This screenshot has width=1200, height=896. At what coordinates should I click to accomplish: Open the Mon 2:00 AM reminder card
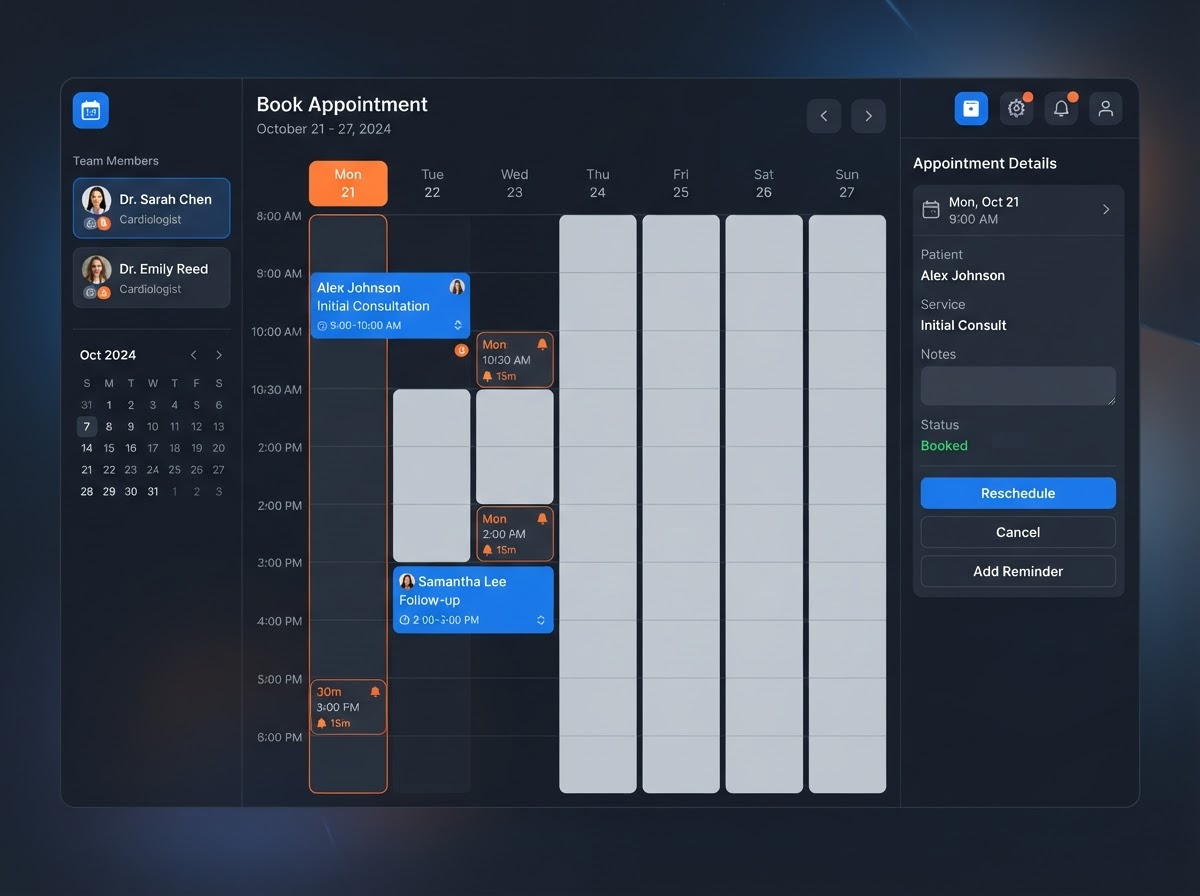pyautogui.click(x=515, y=534)
